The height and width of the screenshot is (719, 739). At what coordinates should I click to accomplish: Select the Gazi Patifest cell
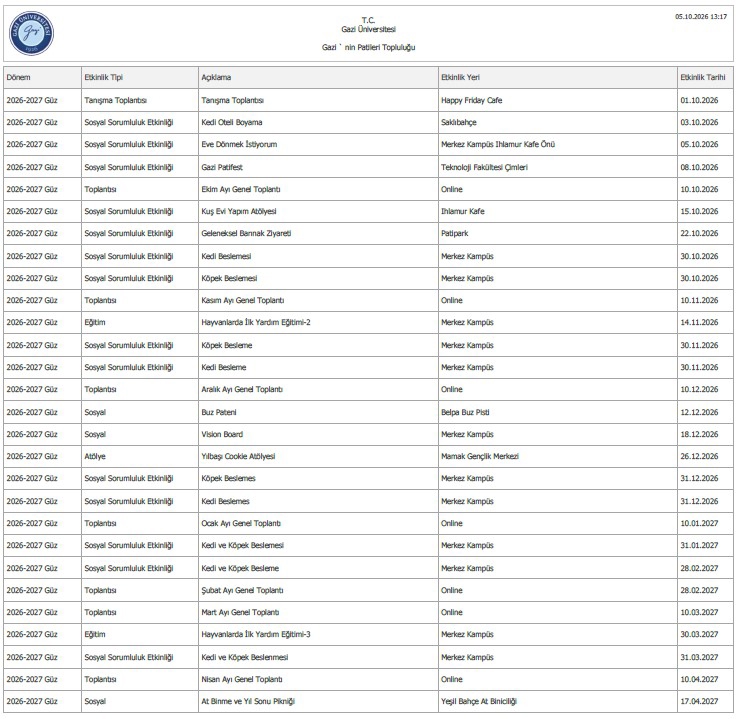tap(318, 167)
